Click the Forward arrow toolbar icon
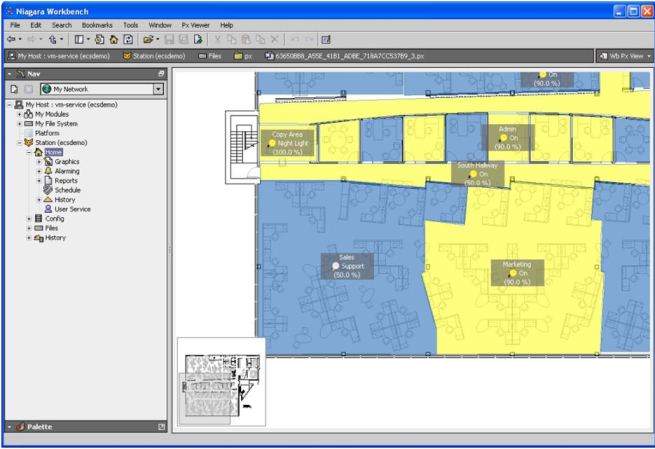The image size is (655, 449). (x=31, y=40)
